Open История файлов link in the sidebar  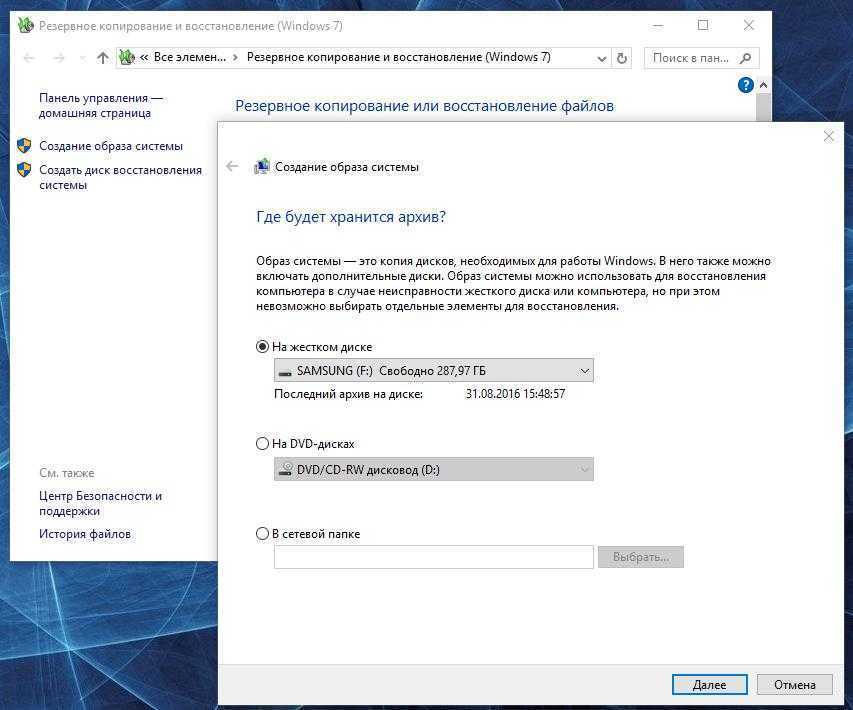85,534
